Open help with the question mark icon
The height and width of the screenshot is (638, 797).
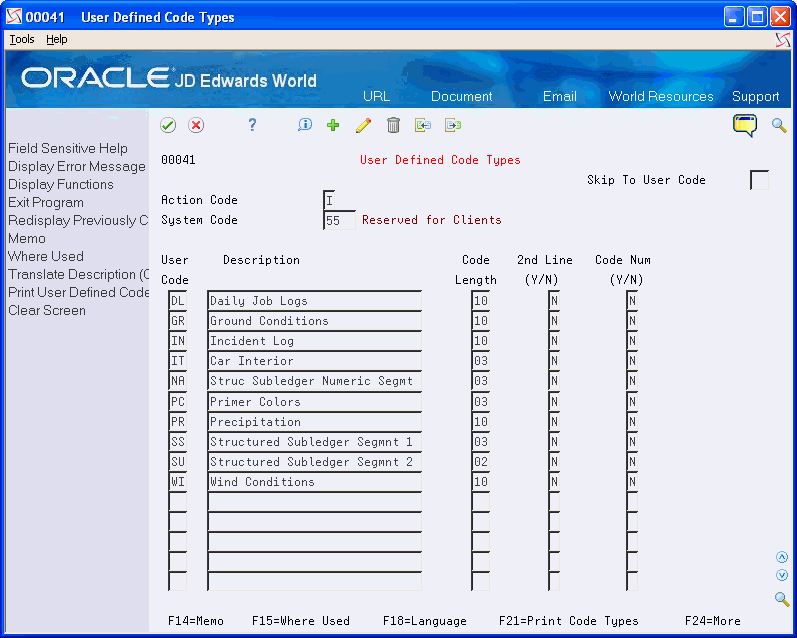[252, 125]
